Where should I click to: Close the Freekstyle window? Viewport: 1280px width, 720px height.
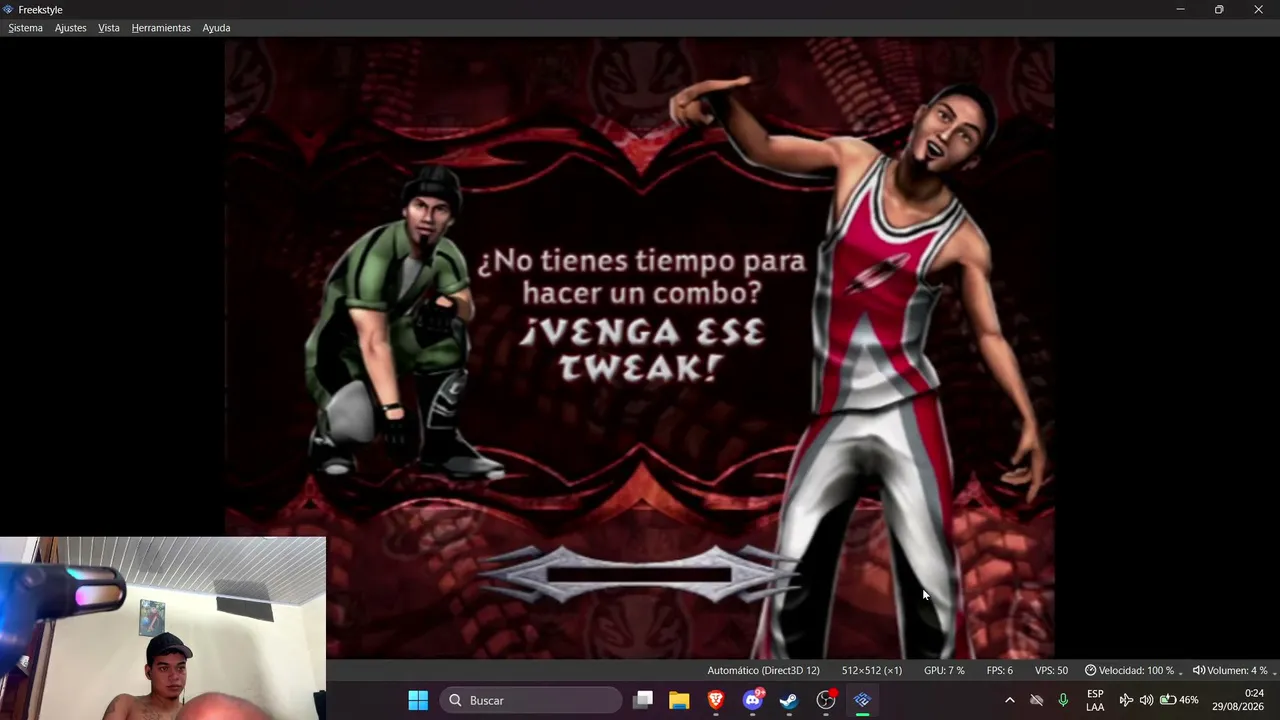[x=1258, y=9]
